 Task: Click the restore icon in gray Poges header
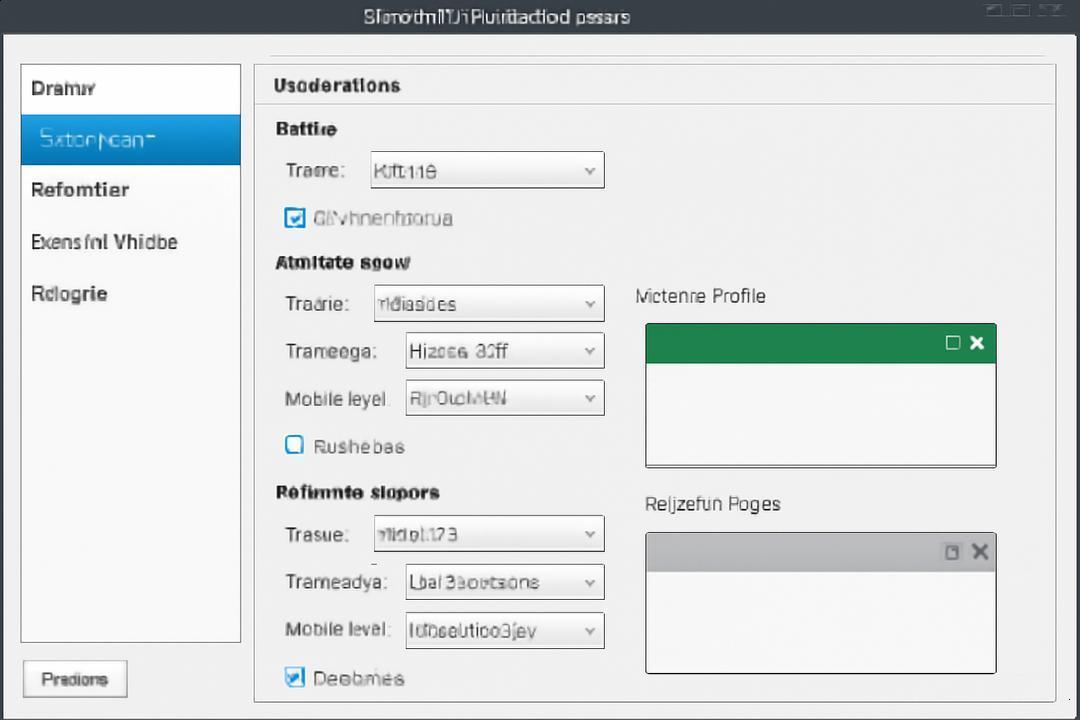coord(952,552)
